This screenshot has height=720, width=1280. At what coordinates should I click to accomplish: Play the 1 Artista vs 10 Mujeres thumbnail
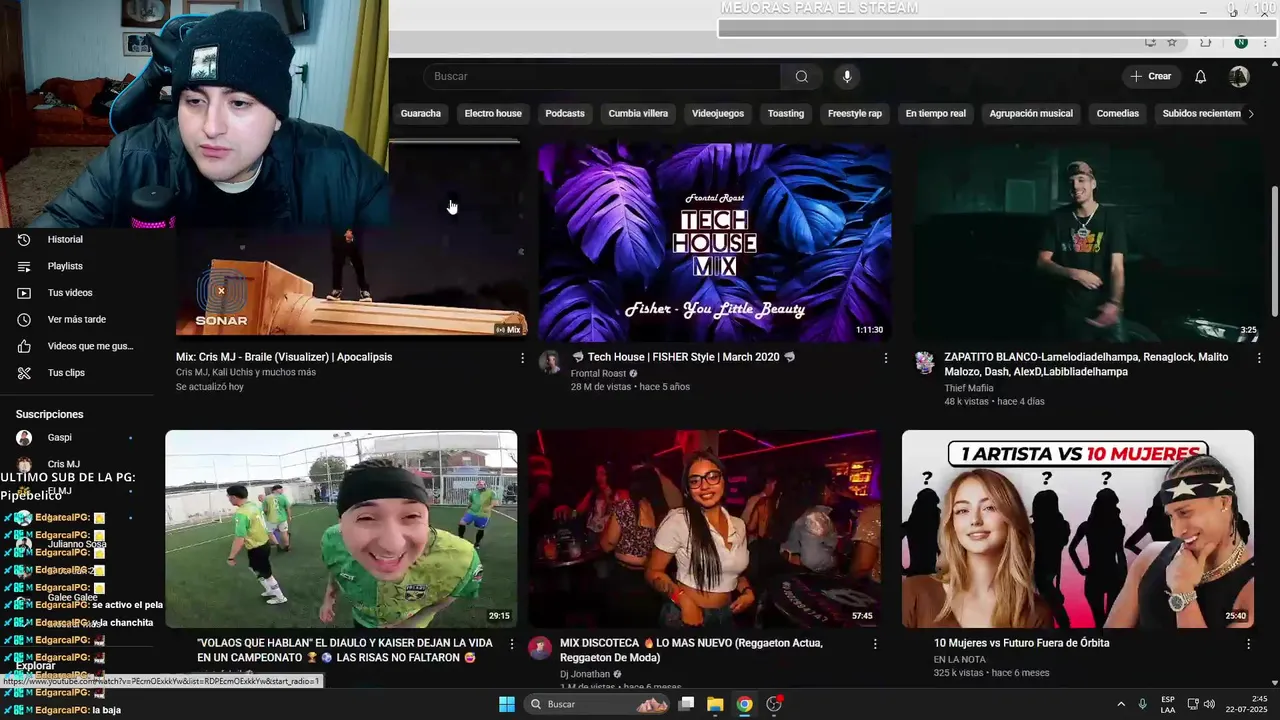pyautogui.click(x=1078, y=529)
